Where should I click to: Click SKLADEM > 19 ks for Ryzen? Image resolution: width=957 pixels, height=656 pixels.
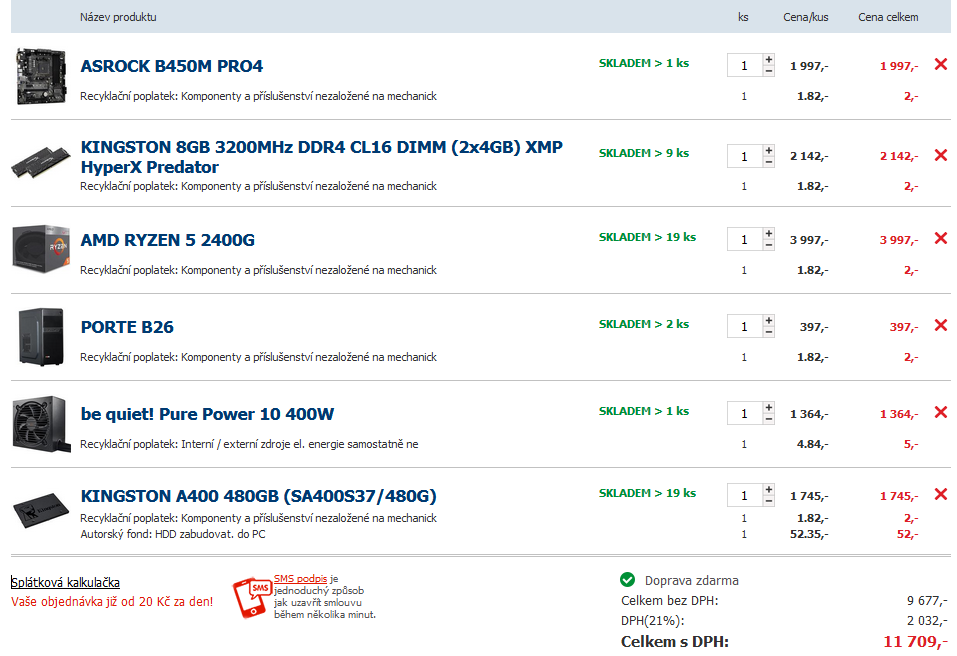pos(647,237)
